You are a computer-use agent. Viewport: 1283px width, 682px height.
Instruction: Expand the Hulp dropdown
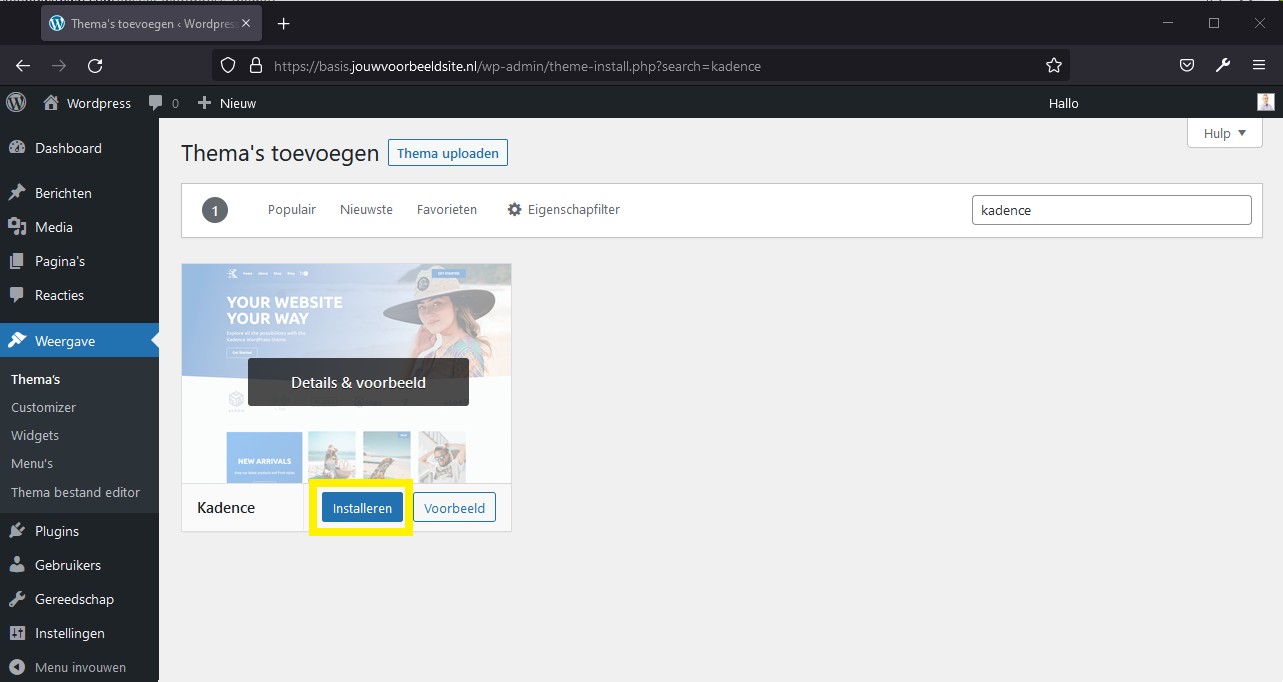point(1224,132)
